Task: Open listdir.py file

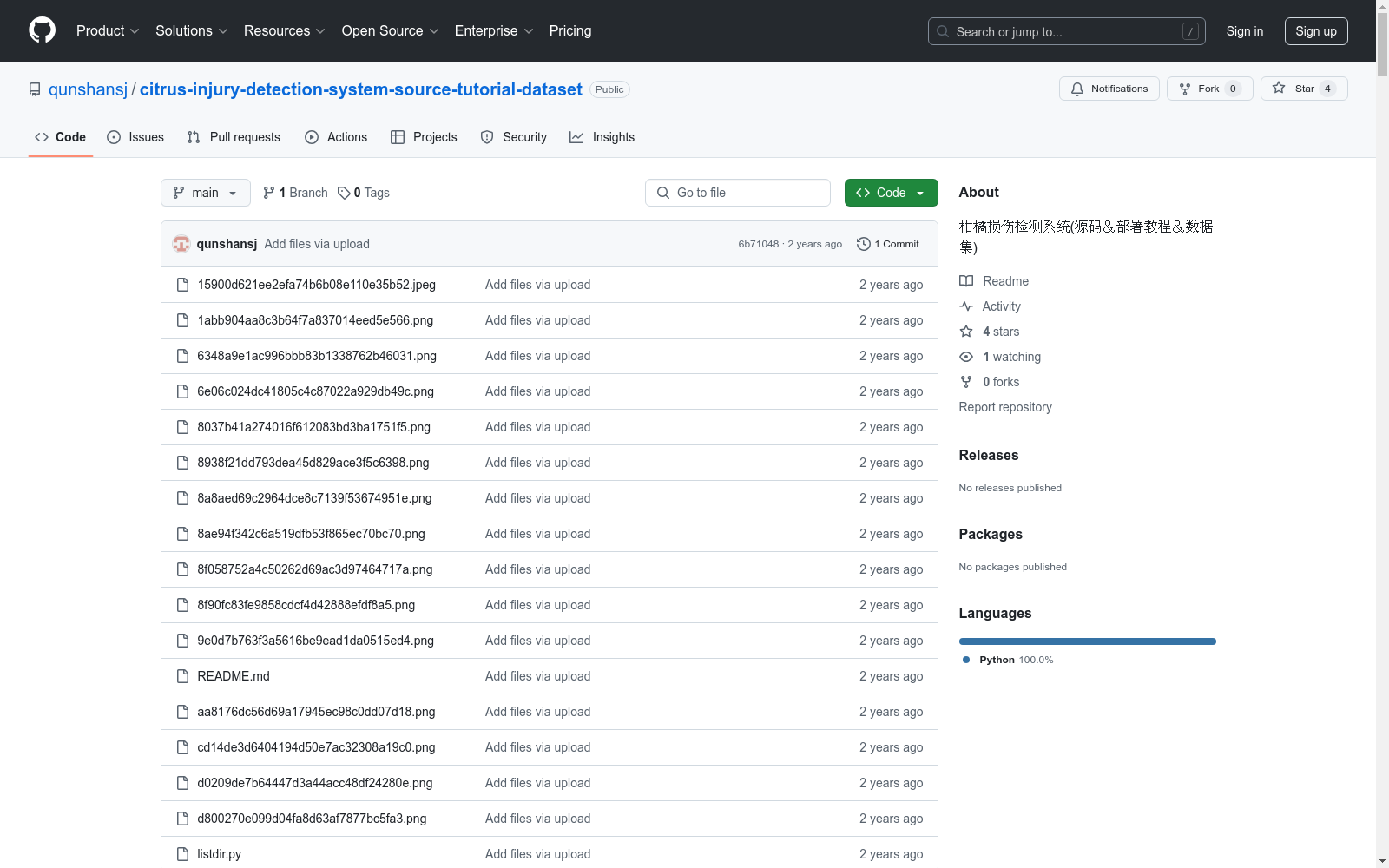Action: pyautogui.click(x=220, y=854)
